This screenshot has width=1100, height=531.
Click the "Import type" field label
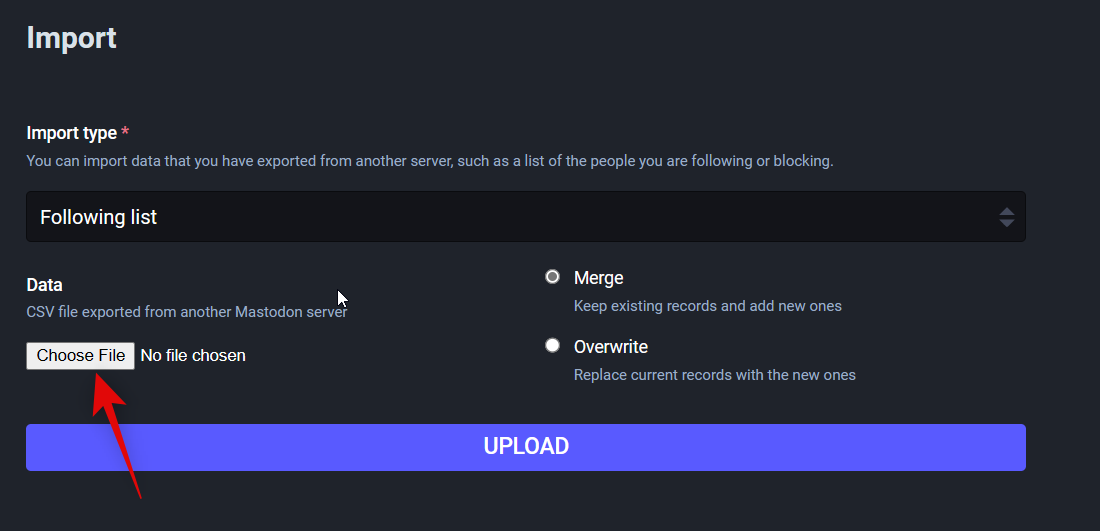(x=71, y=133)
